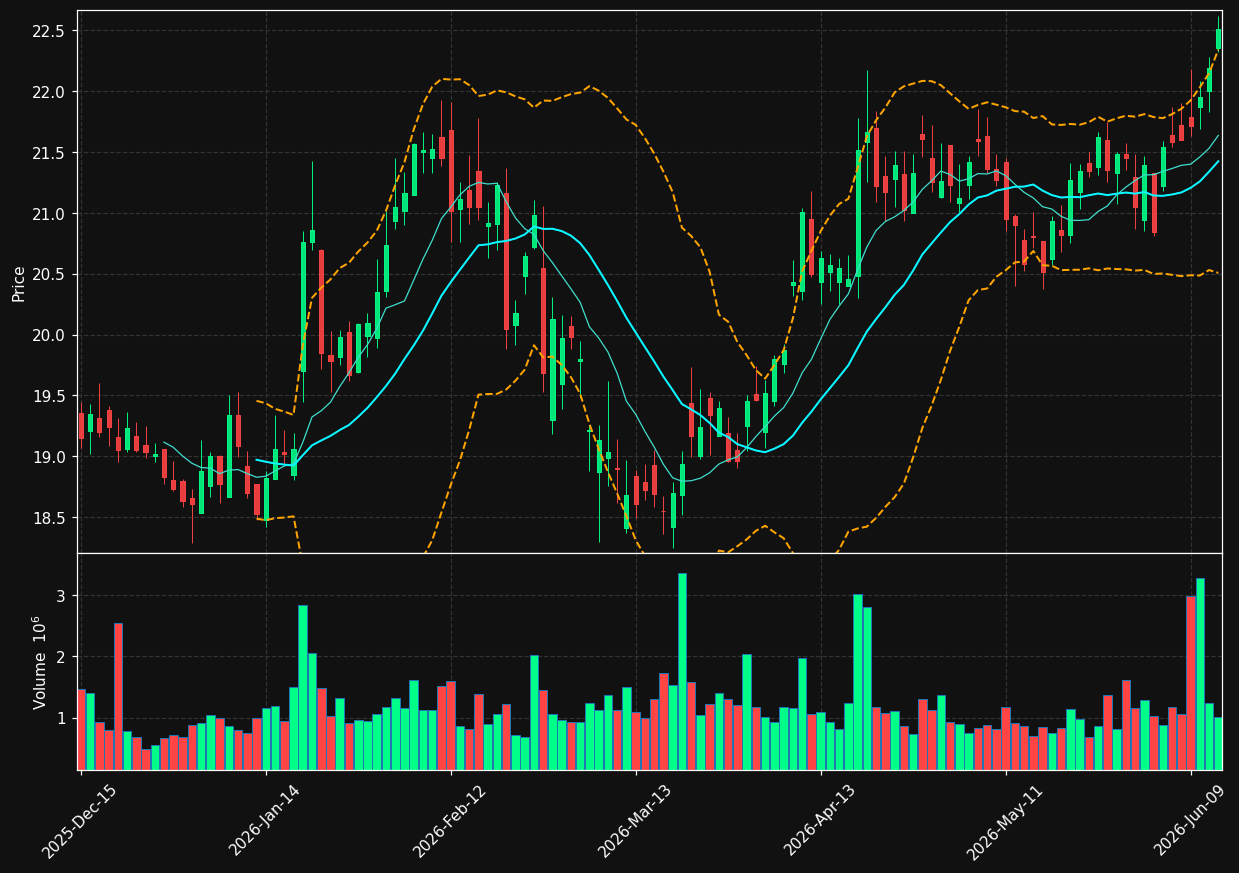Viewport: 1239px width, 873px height.
Task: Click the volume tick label 1
Action: (x=60, y=718)
